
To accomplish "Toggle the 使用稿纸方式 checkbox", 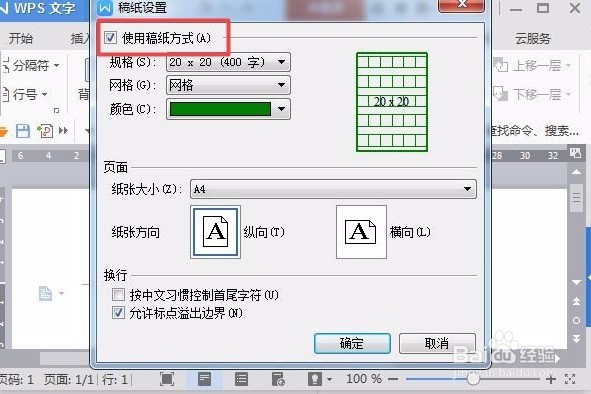I will [110, 38].
